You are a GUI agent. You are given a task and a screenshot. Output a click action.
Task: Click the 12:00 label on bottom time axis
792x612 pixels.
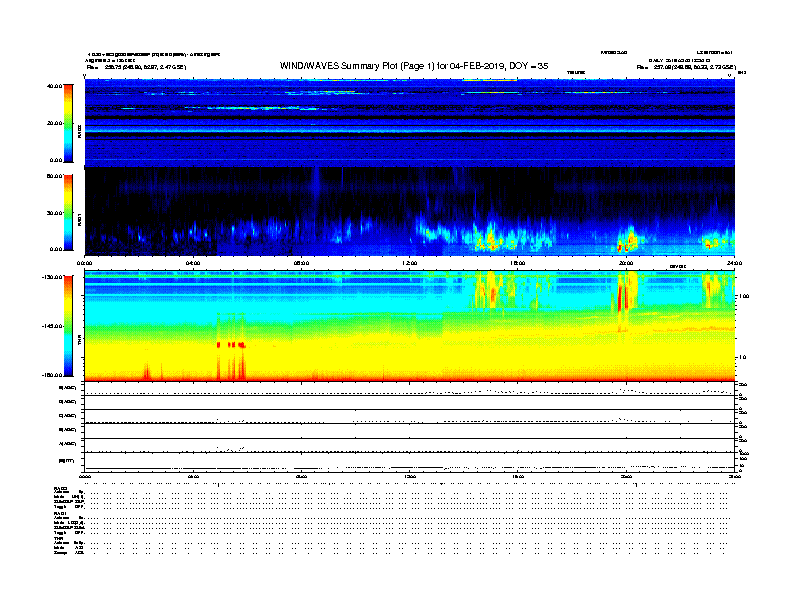pos(409,476)
